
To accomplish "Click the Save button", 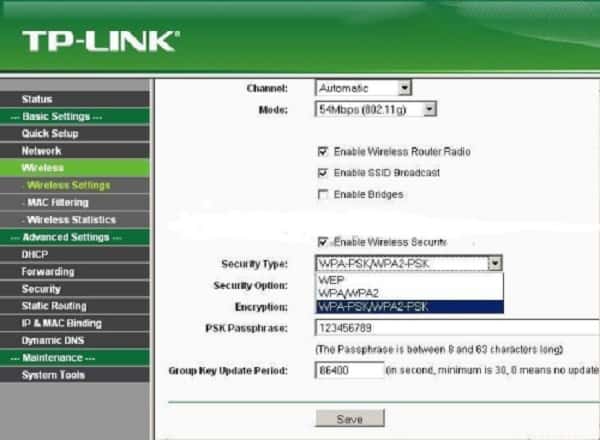I will 350,418.
